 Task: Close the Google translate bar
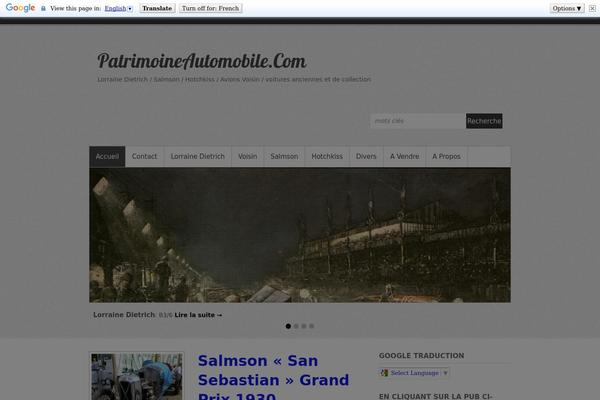[x=592, y=8]
